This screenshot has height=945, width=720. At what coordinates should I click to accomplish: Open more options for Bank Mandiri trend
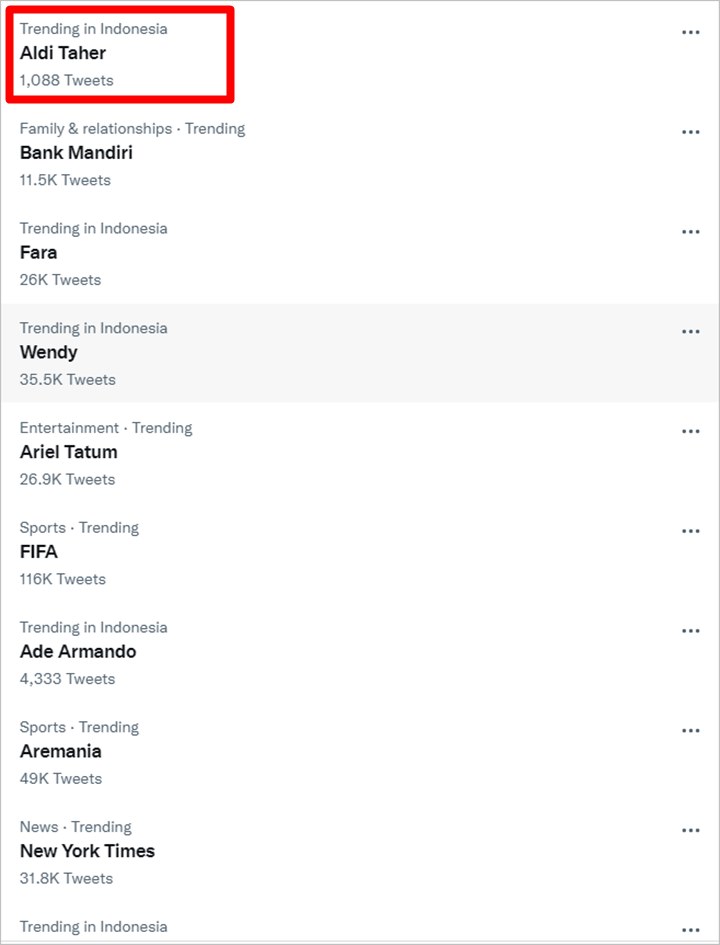tap(690, 133)
